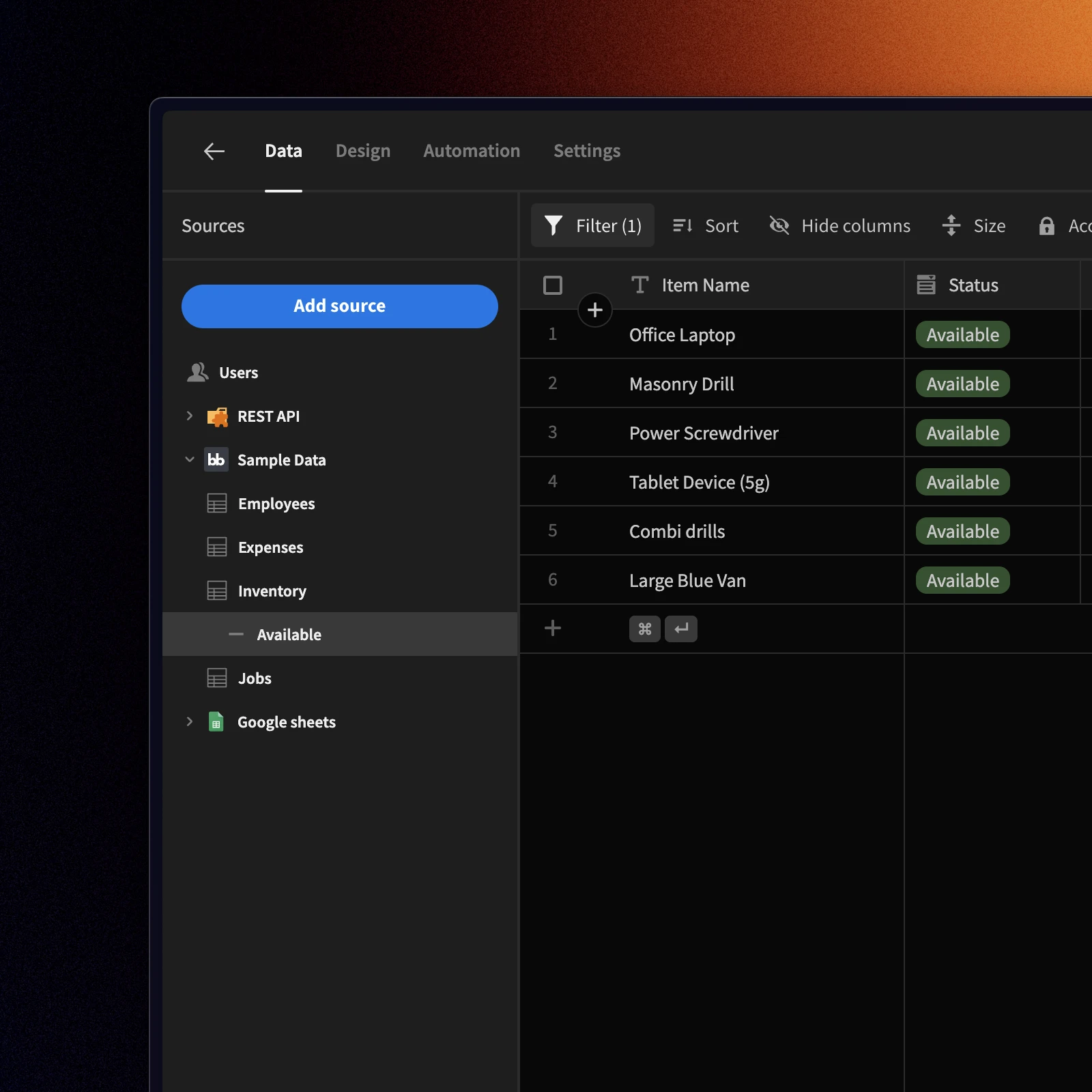Click the Add source button

(340, 306)
